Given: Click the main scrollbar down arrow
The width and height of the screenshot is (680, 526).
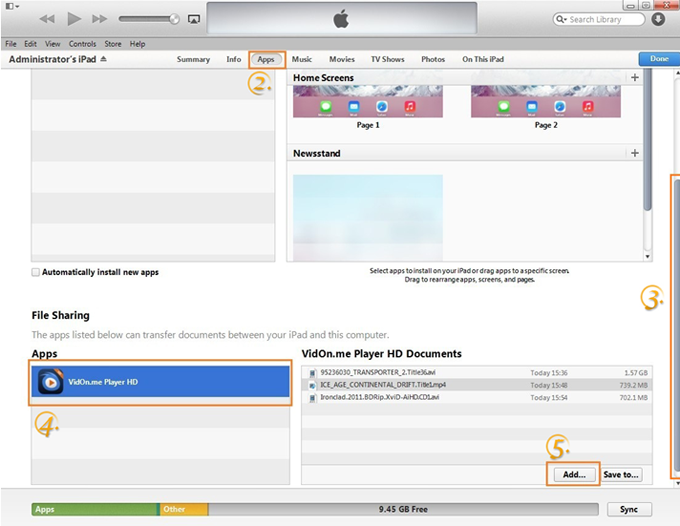Looking at the screenshot, I should click(677, 483).
